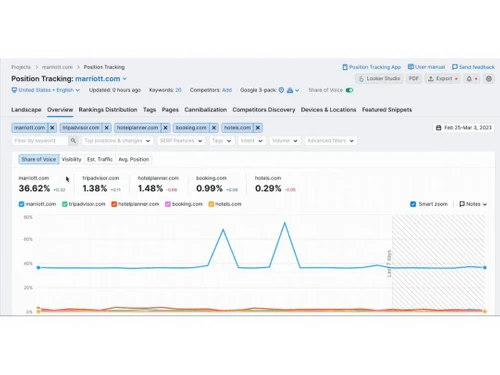Switch to the Featured Snippets tab

click(387, 110)
